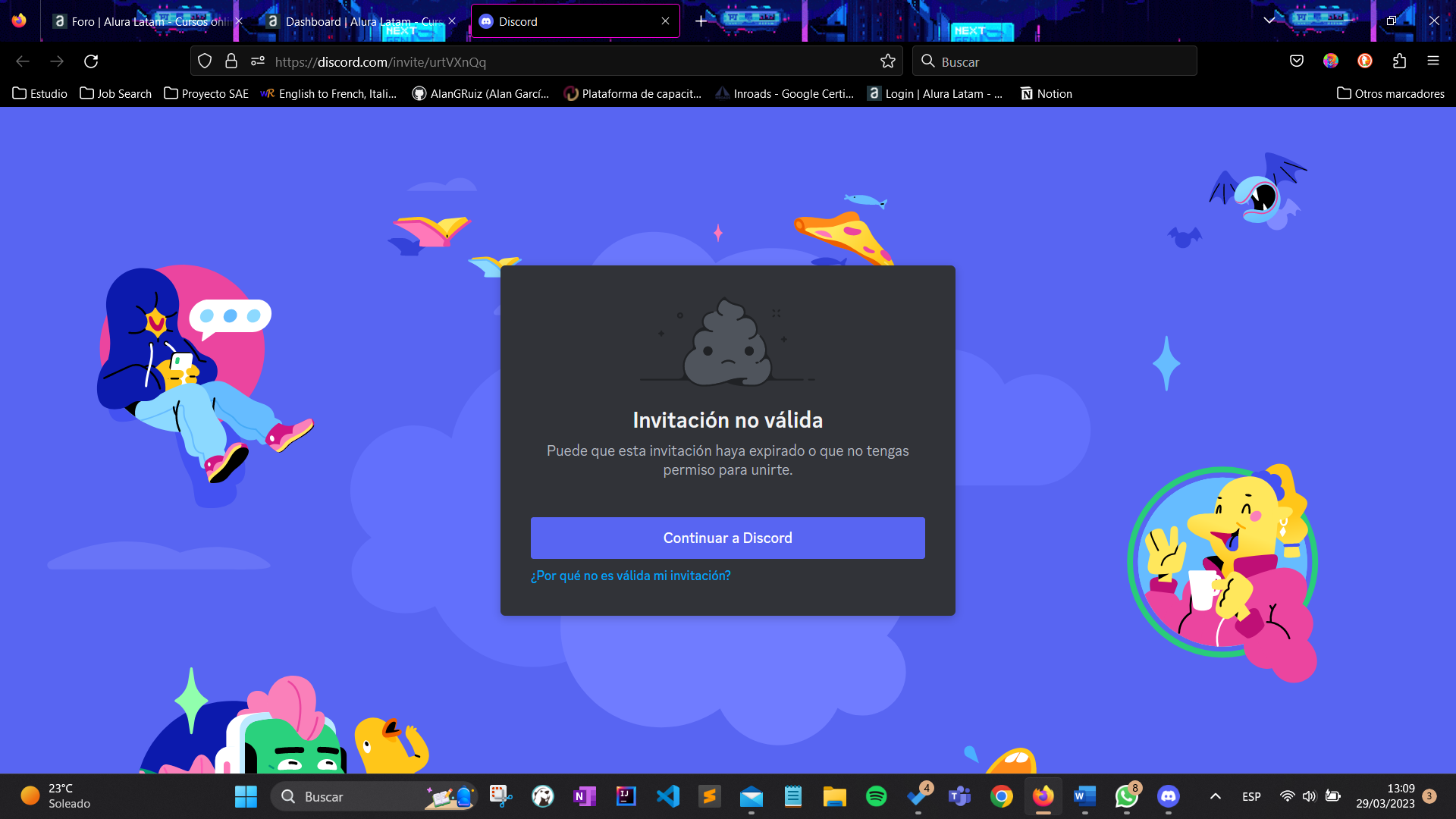
Task: Open site permissions icon in address bar
Action: point(258,61)
